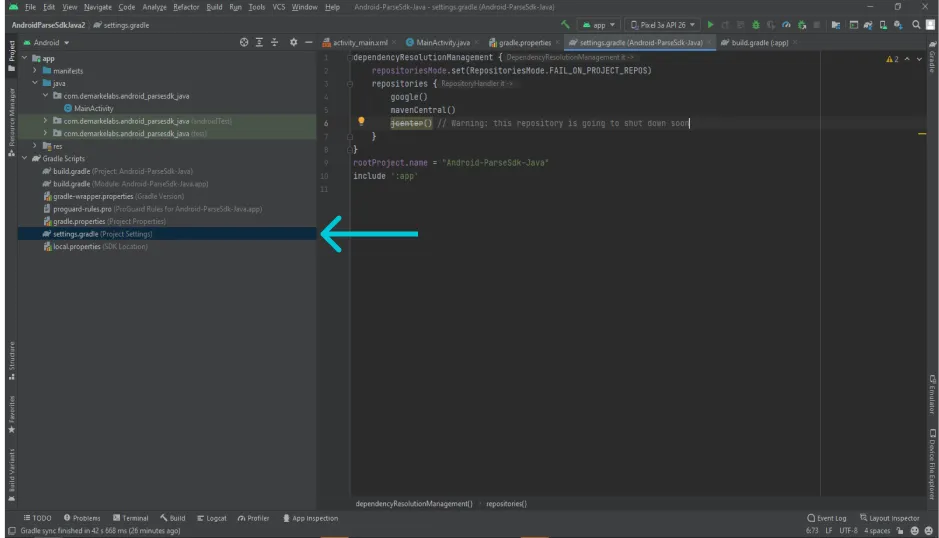Select local.properties in tree
Screen dimensions: 939x538
click(x=95, y=246)
